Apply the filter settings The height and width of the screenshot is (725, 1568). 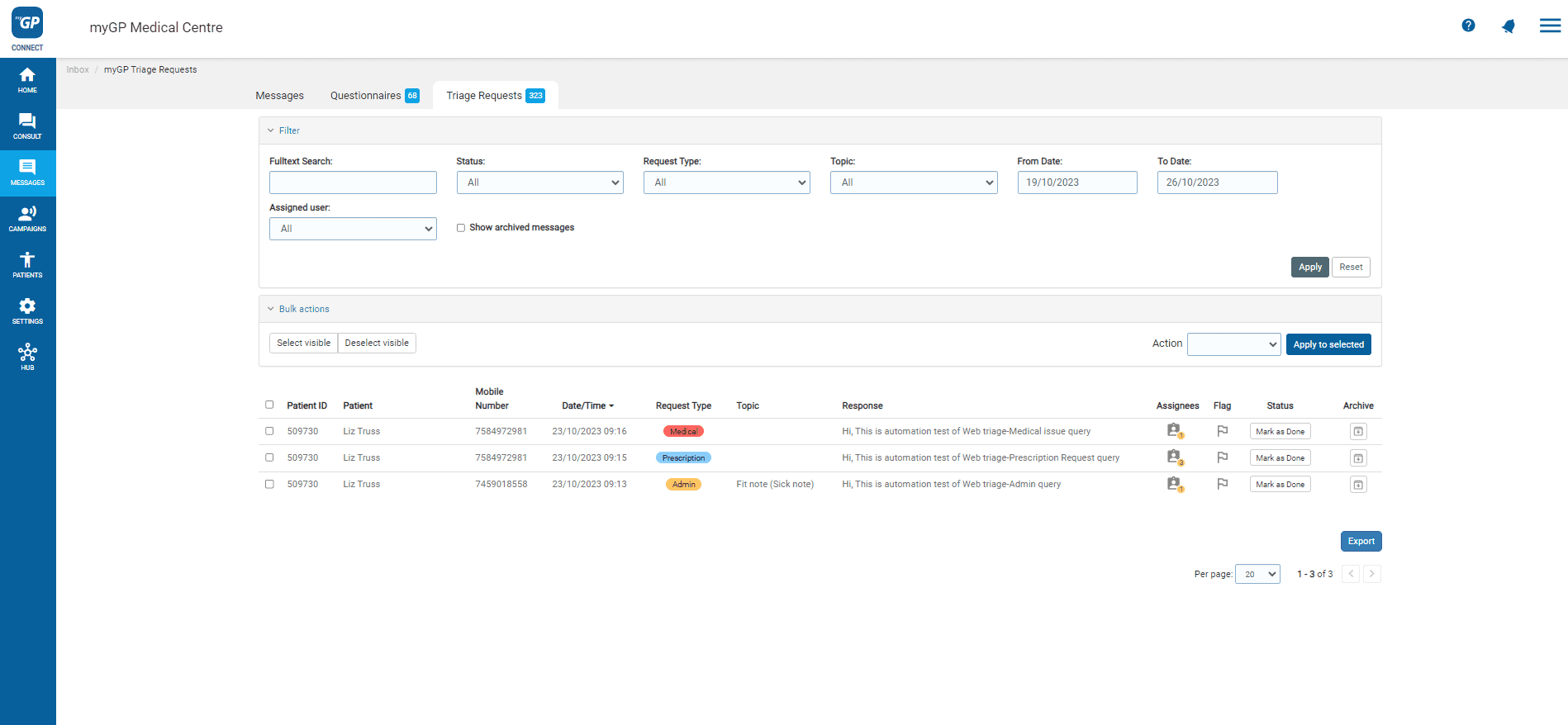pos(1310,267)
